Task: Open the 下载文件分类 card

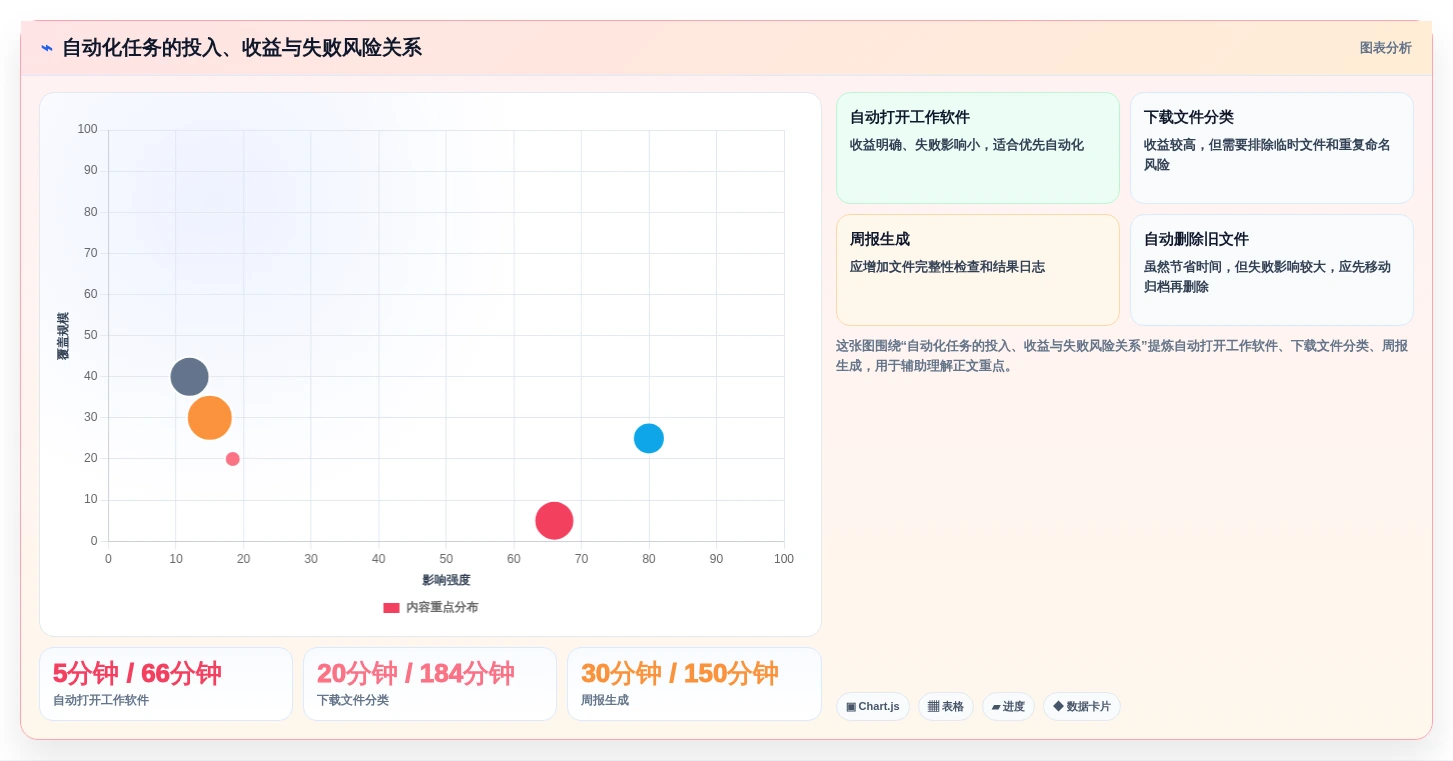Action: [1271, 148]
